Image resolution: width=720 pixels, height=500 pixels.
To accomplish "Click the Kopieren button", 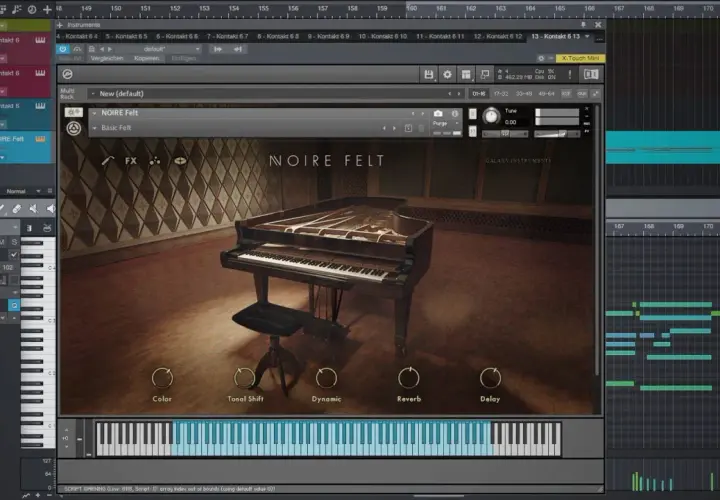I will (x=147, y=58).
